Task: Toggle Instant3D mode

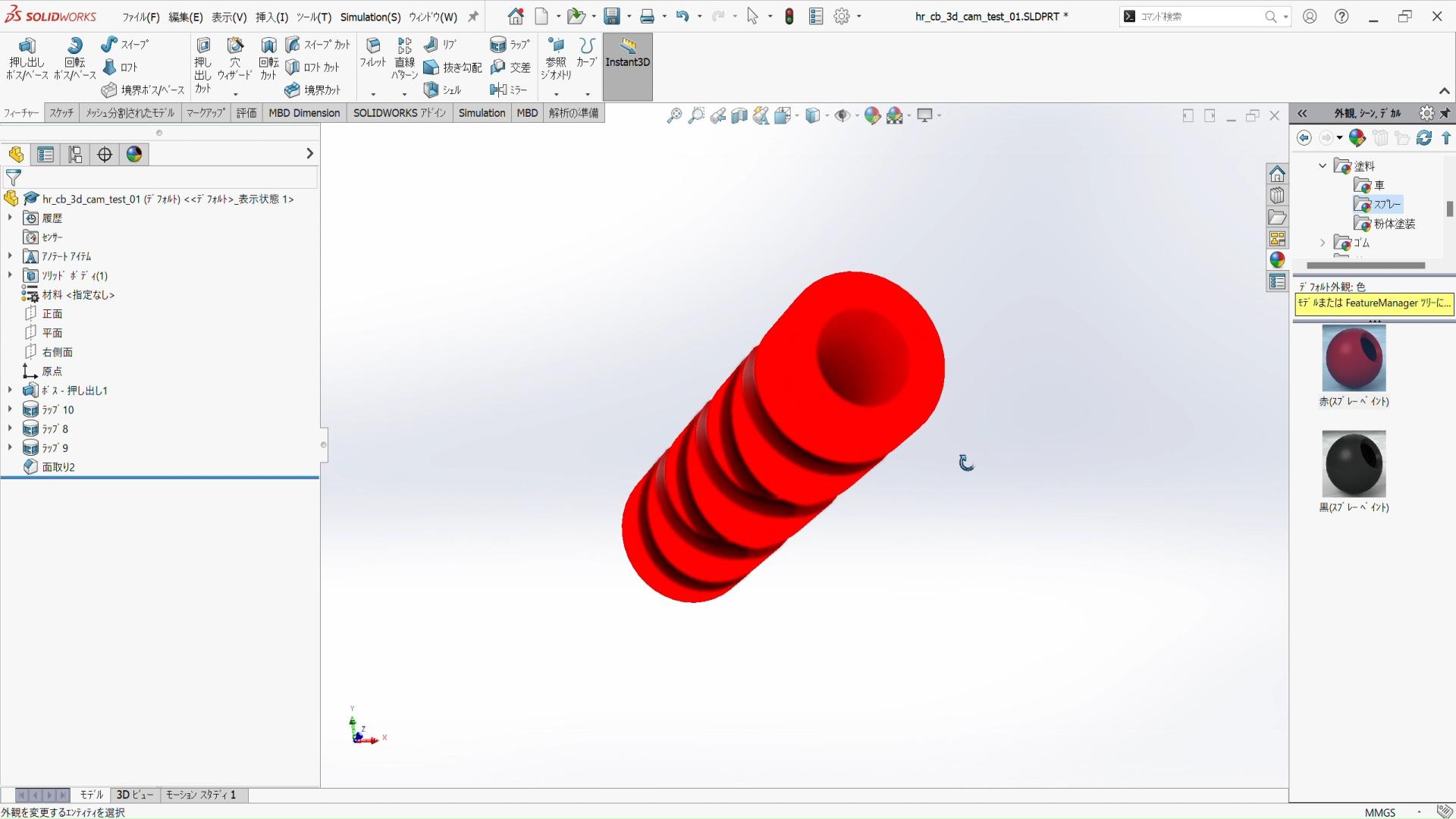Action: point(627,67)
